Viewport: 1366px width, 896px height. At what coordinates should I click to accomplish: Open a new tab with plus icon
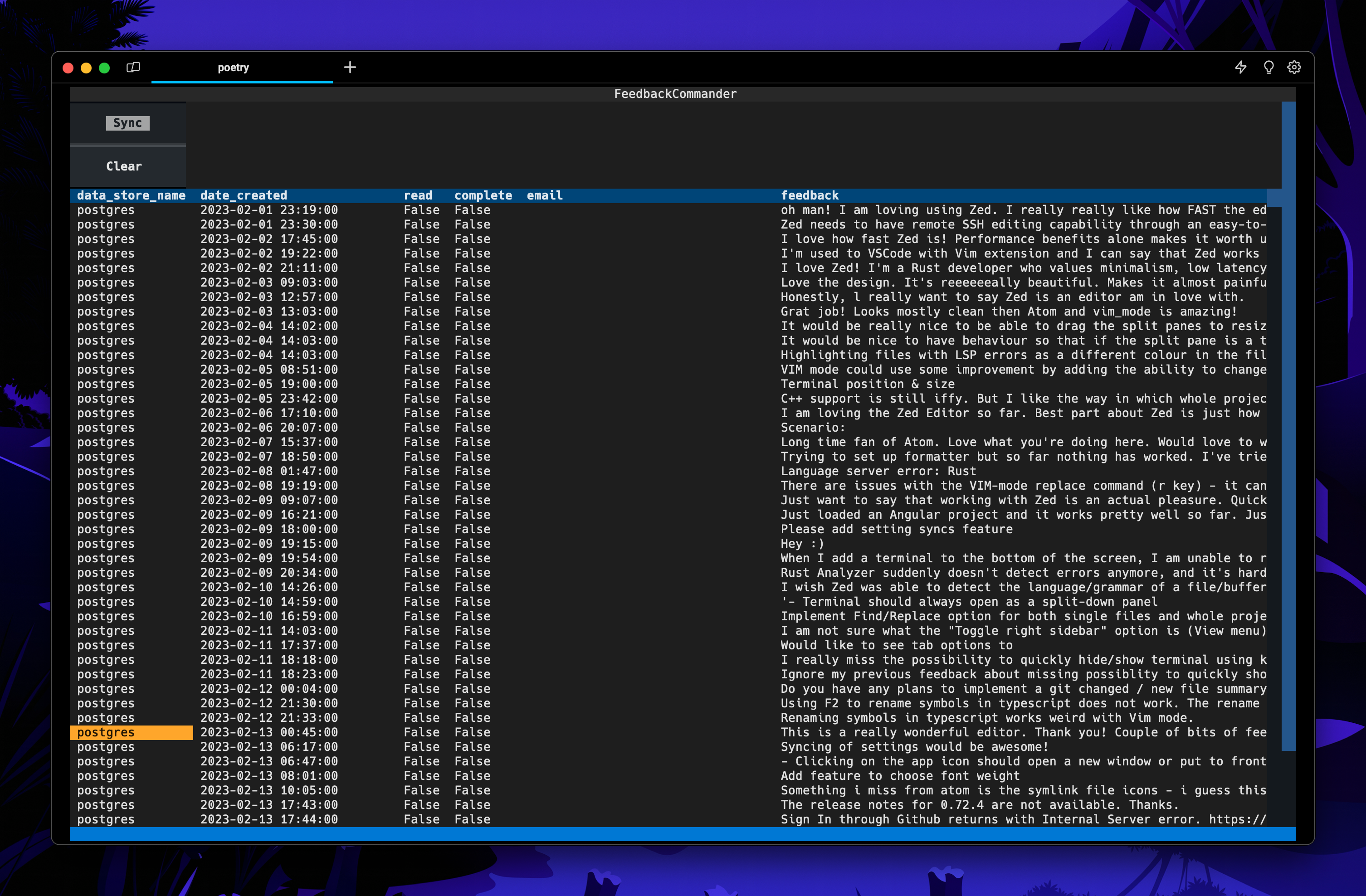click(350, 67)
